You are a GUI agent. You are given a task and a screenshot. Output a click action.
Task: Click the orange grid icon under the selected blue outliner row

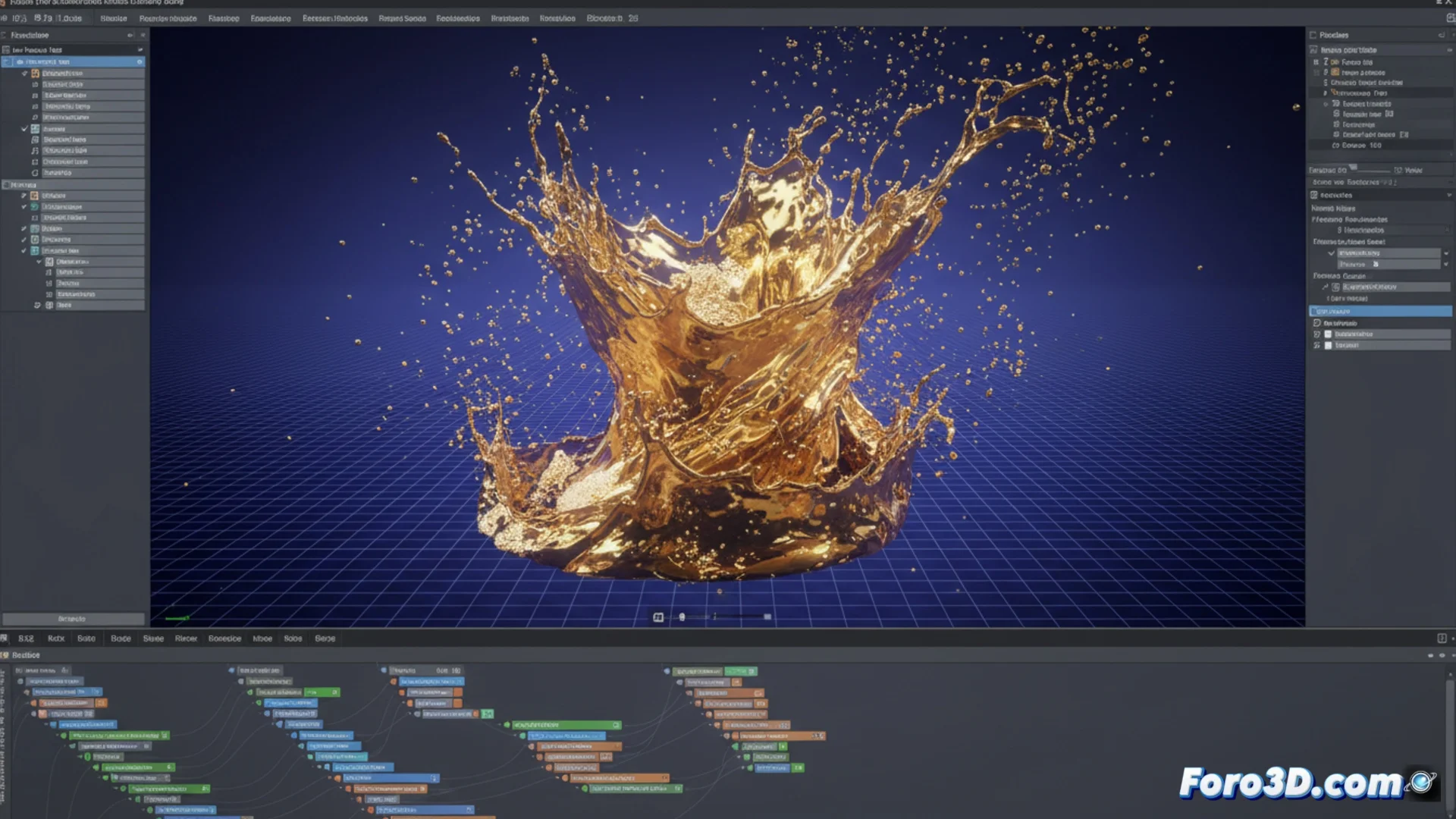pos(35,74)
